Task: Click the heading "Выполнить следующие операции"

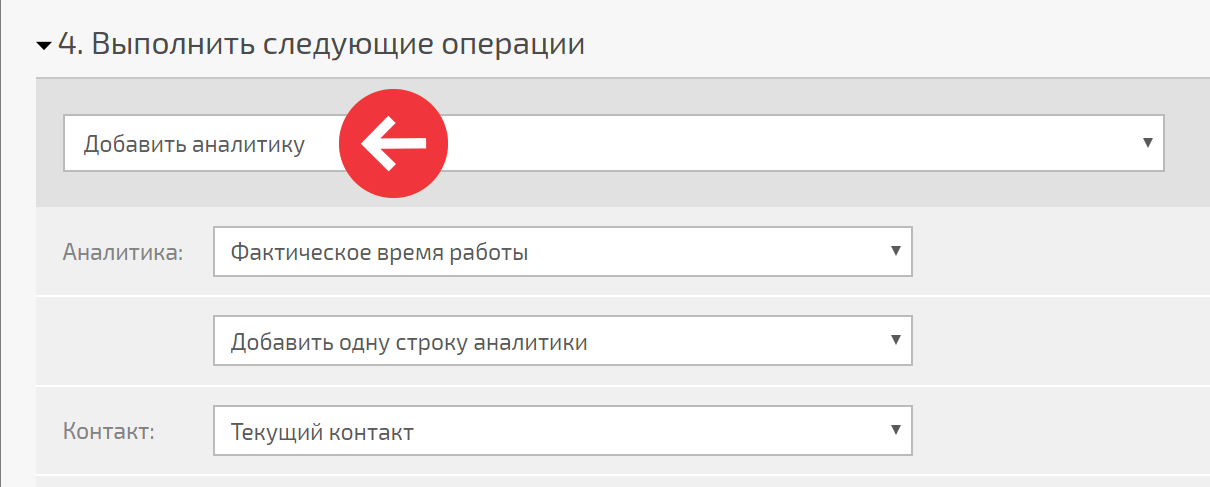Action: click(339, 45)
